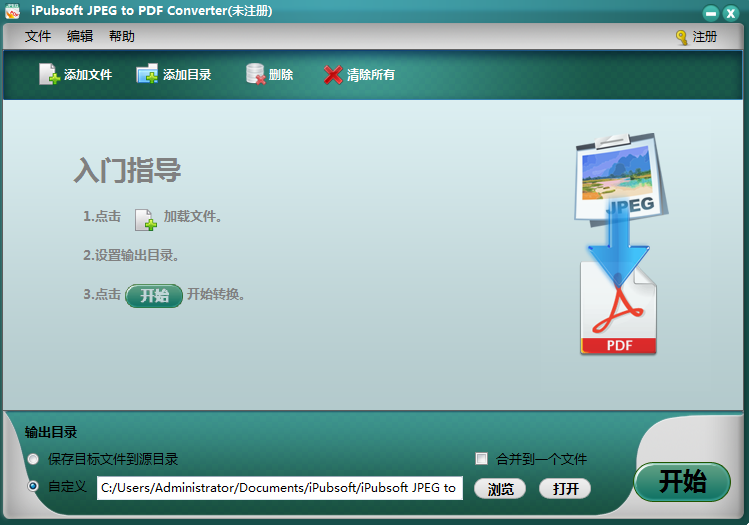749x525 pixels.
Task: Click the 删除 (delete) toolbar icon
Action: click(x=256, y=74)
